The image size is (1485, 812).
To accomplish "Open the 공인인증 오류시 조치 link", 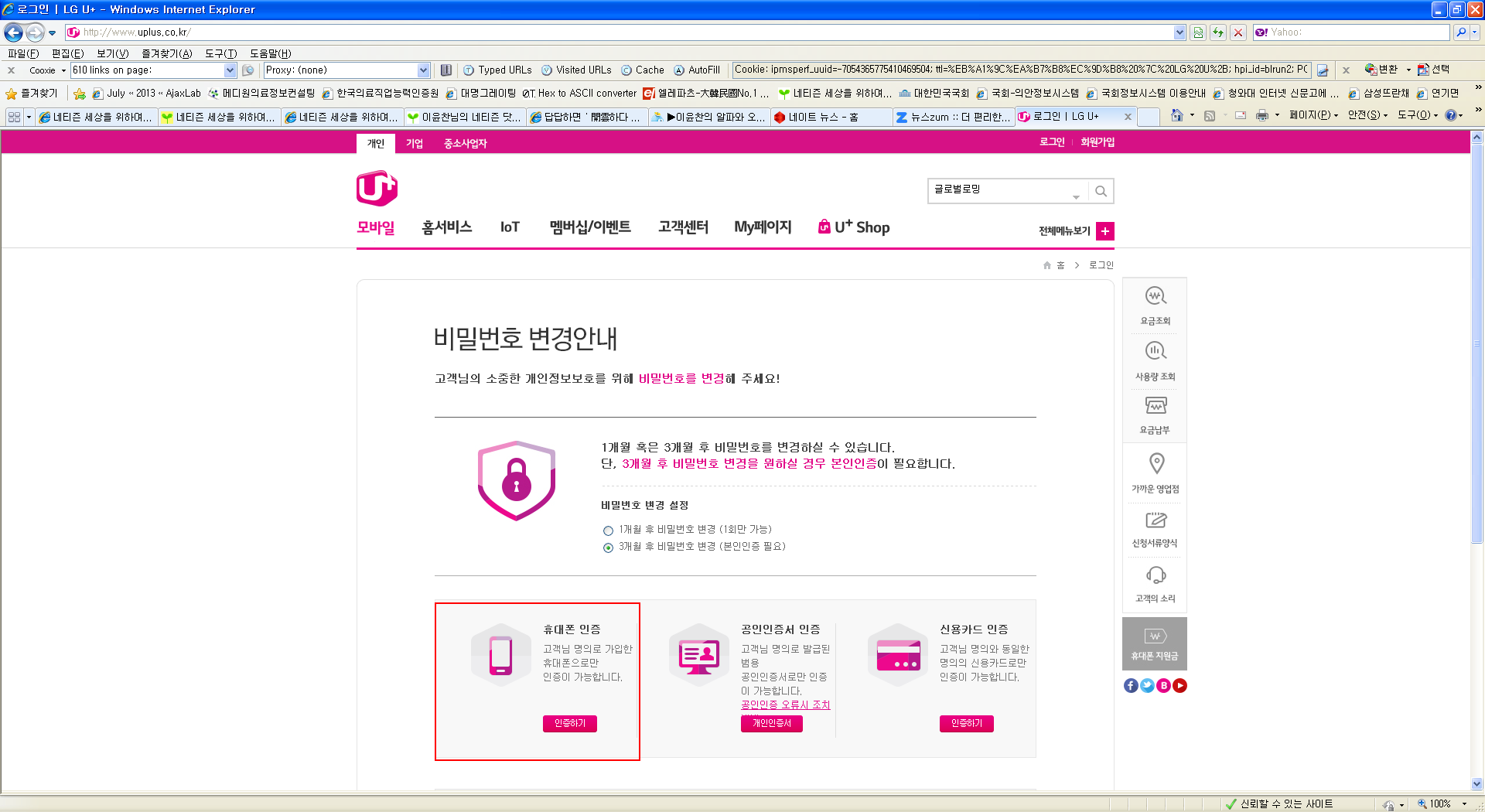I will (785, 705).
